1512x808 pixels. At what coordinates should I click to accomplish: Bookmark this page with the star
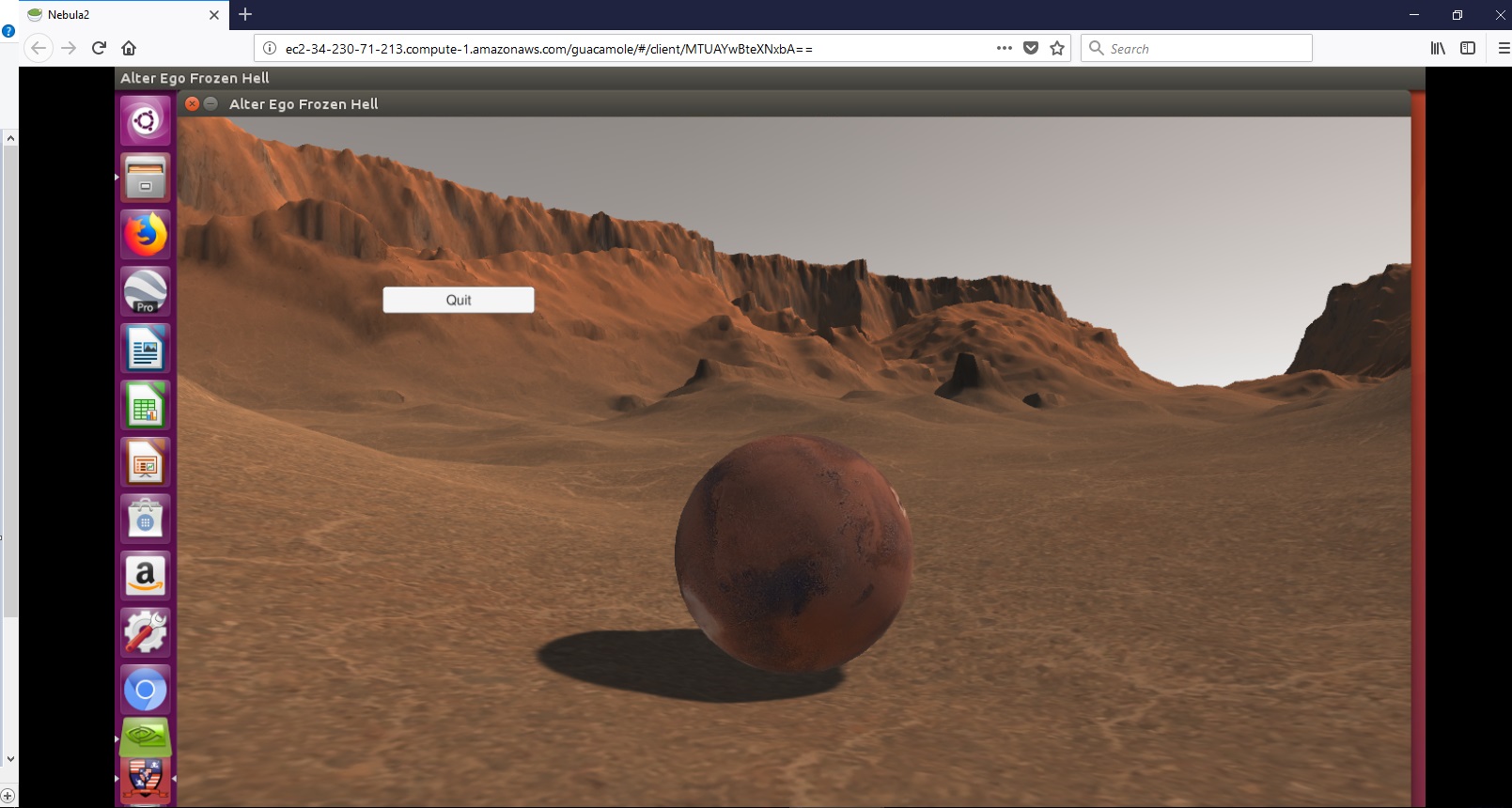1057,48
